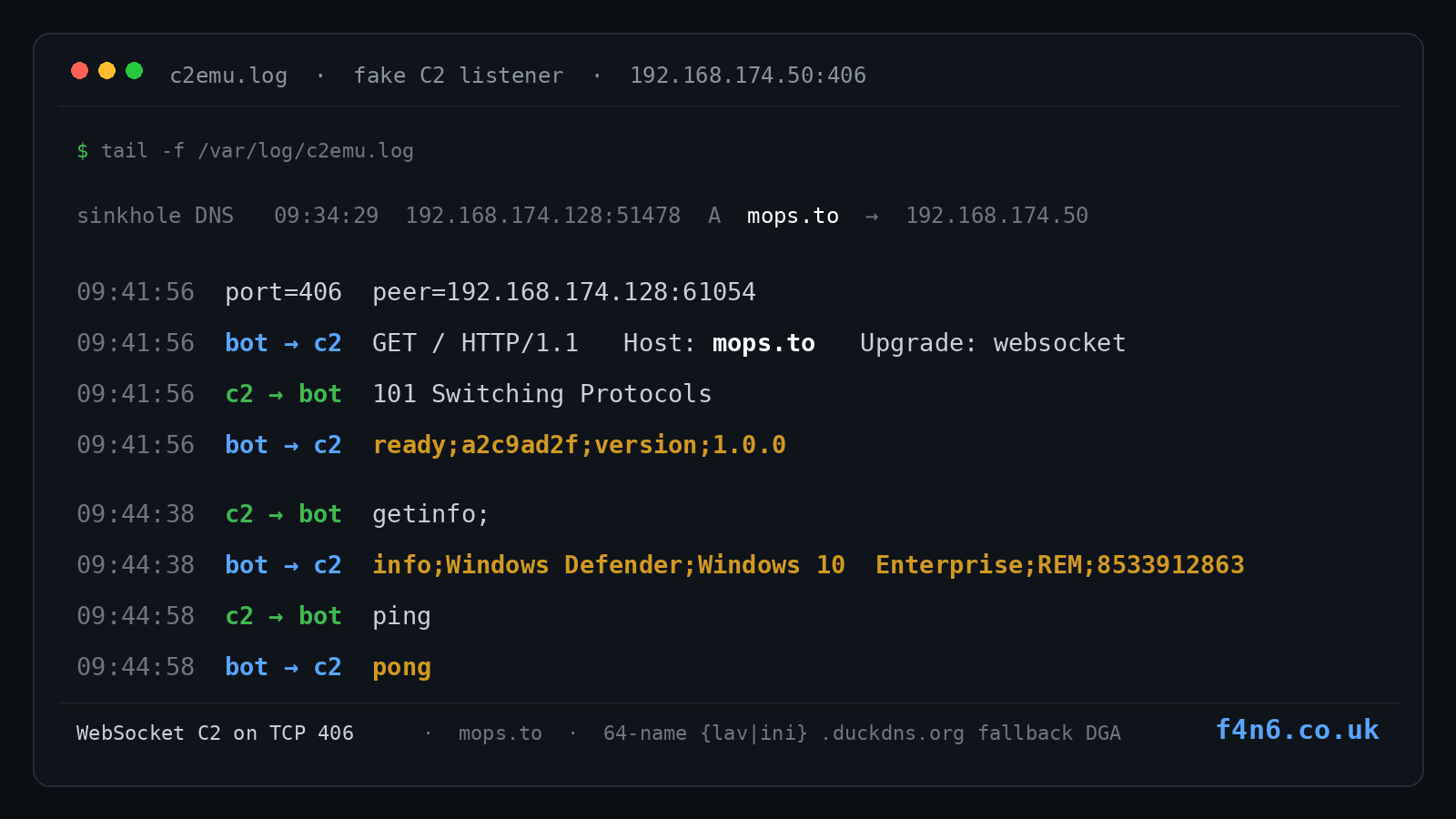
Task: Click the DNS client address 192.168.174.128:51478
Action: (x=543, y=216)
